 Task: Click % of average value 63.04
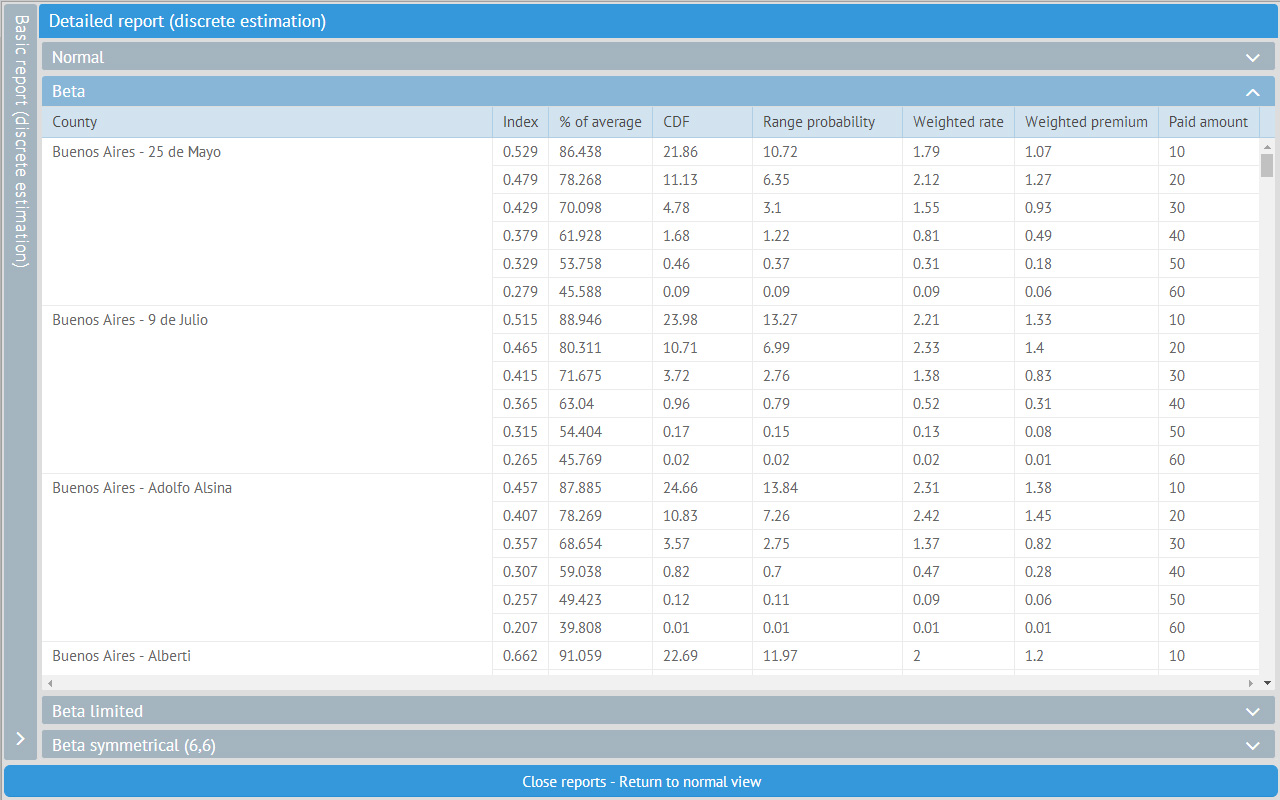577,404
